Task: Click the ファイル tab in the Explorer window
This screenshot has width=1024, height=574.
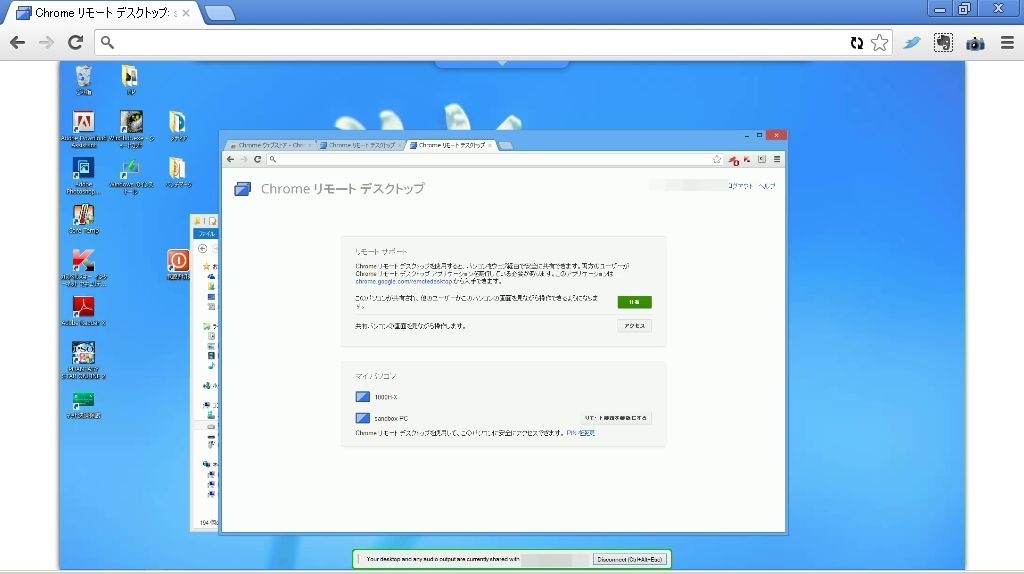Action: coord(206,234)
